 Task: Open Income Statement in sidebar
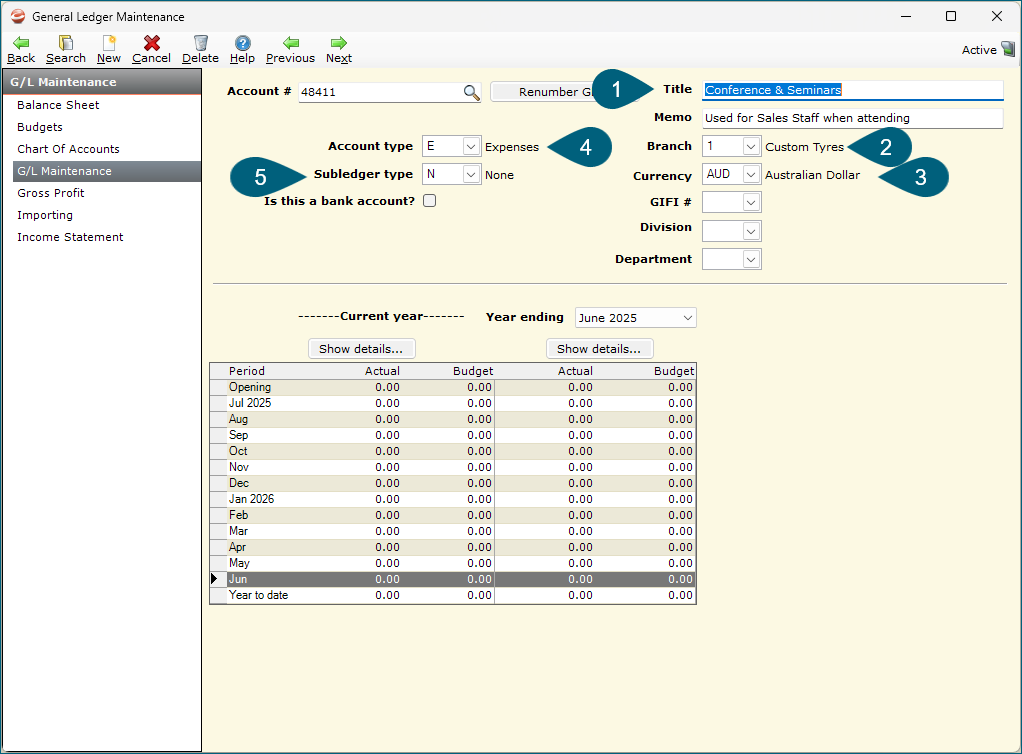pyautogui.click(x=70, y=237)
